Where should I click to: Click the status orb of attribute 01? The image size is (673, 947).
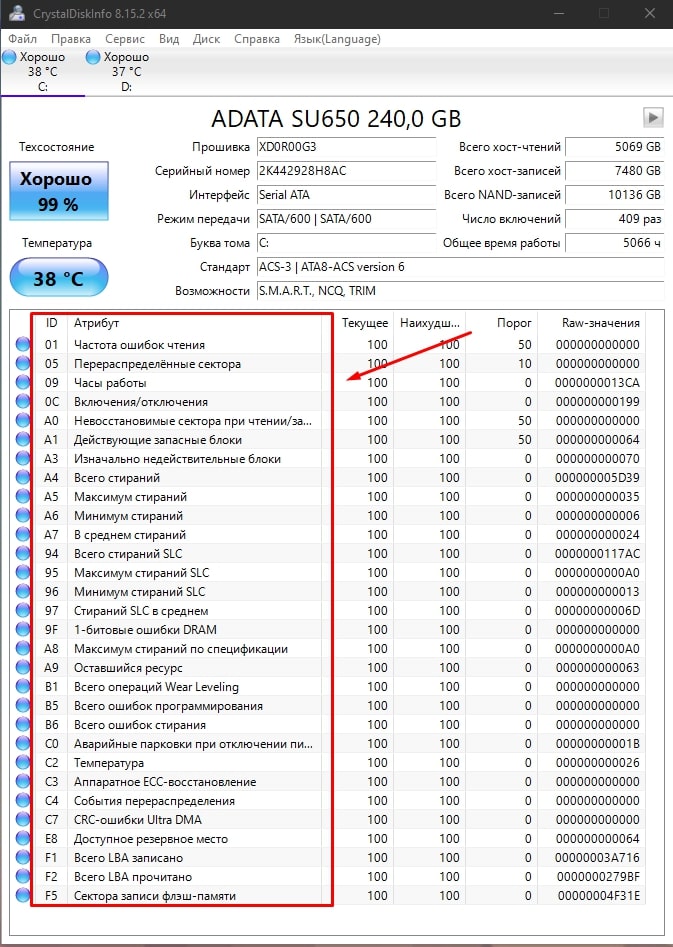(23, 345)
